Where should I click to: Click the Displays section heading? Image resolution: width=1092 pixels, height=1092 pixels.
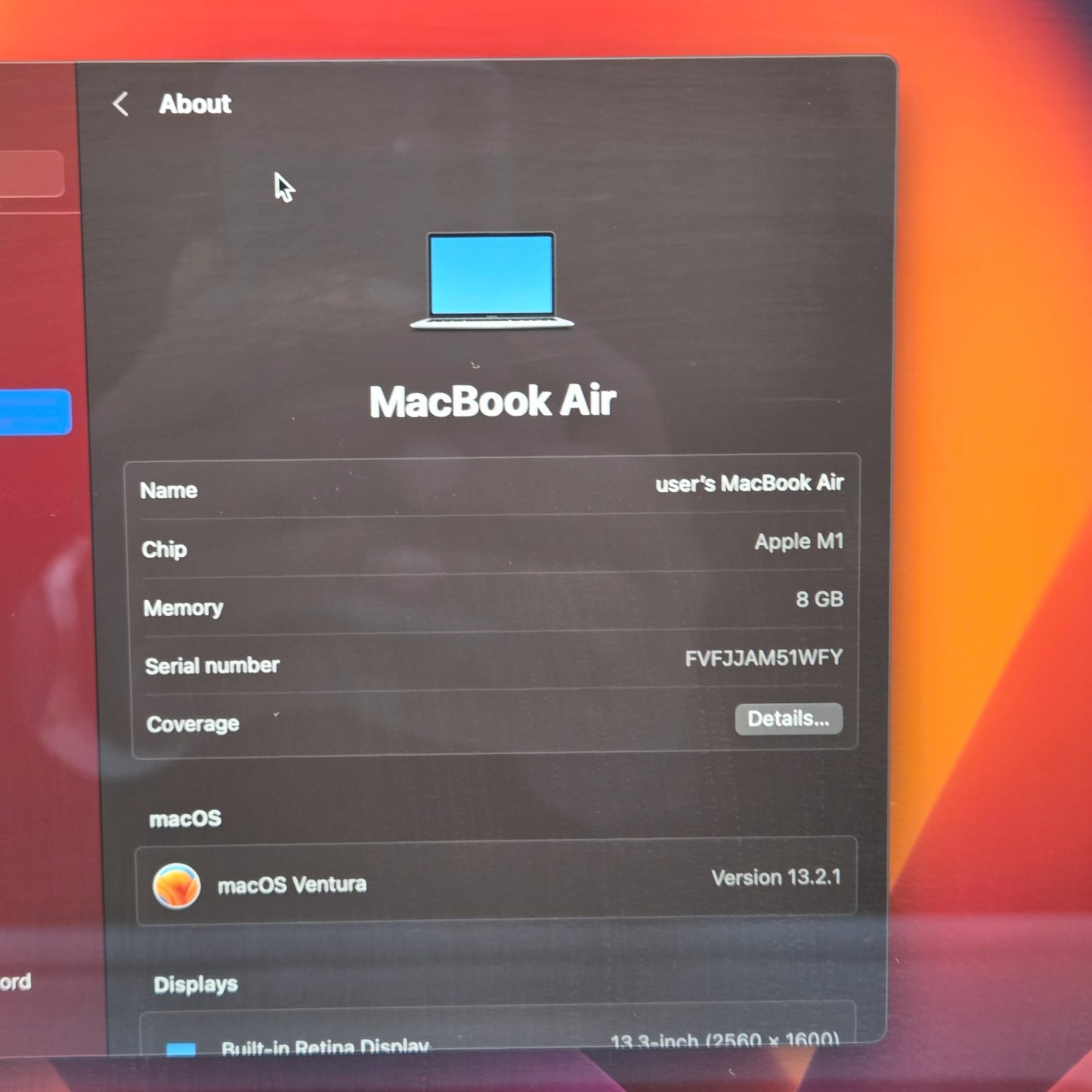click(196, 985)
